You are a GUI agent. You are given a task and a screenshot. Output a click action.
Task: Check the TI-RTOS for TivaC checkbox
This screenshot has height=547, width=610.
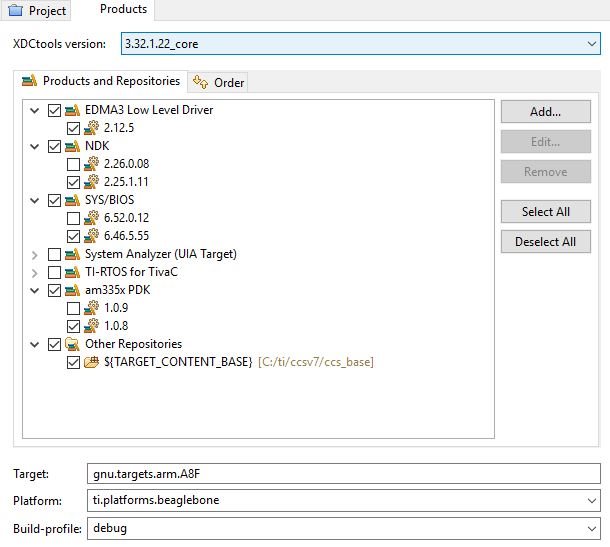point(54,272)
